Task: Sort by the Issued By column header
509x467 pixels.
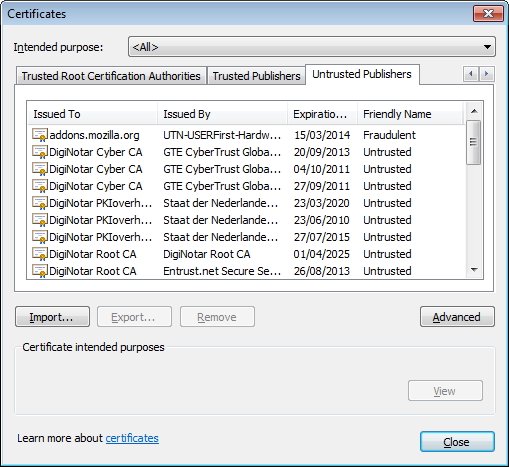Action: pyautogui.click(x=222, y=114)
